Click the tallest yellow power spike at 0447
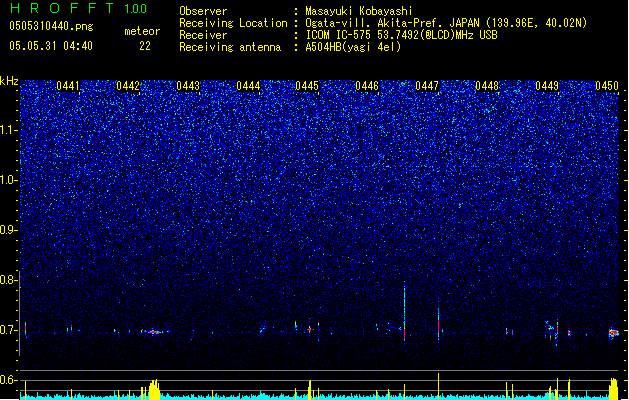 point(438,386)
